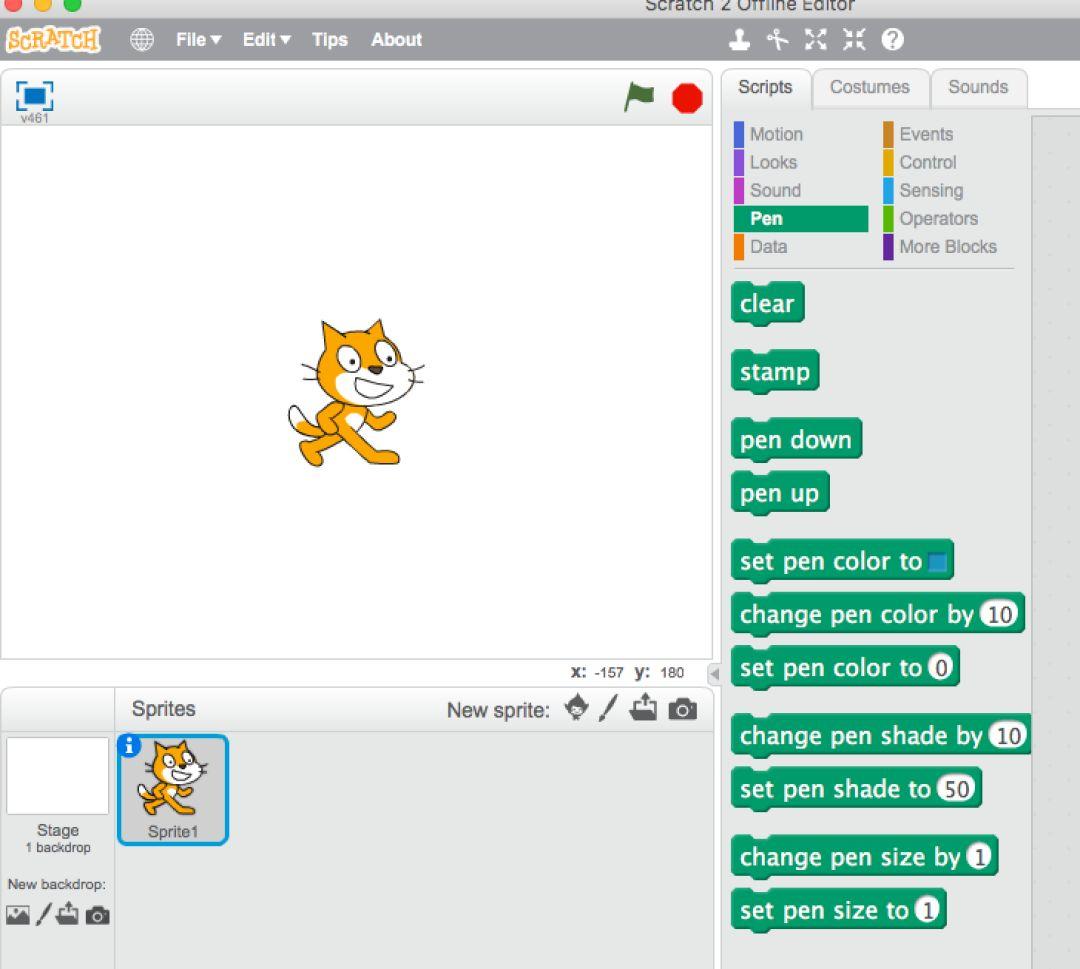Select the Stage thumbnail
Viewport: 1080px width, 969px height.
point(58,776)
